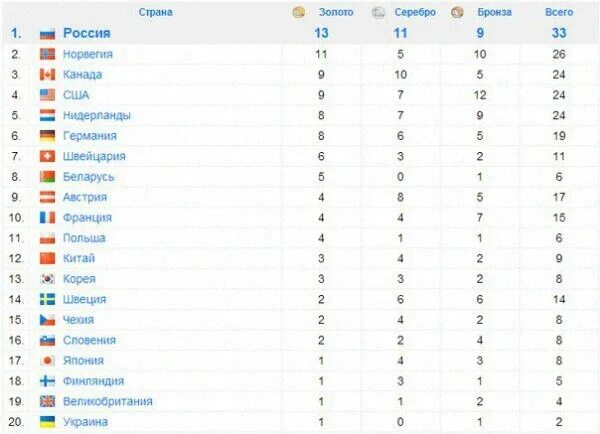
Task: Click the Серебро column header
Action: point(415,12)
